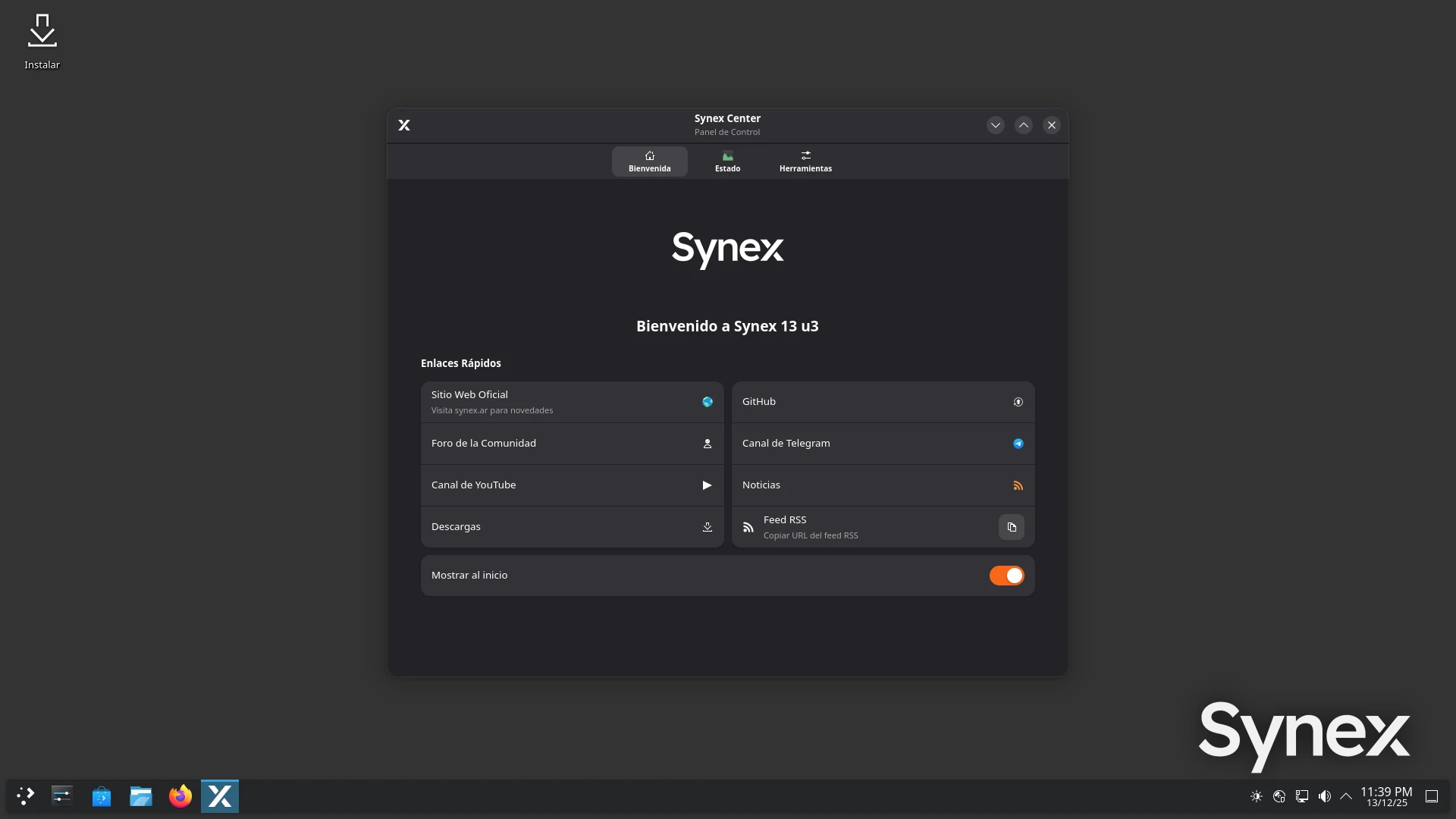Click the copy RSS feed URL icon
The image size is (1456, 819).
coord(1011,527)
